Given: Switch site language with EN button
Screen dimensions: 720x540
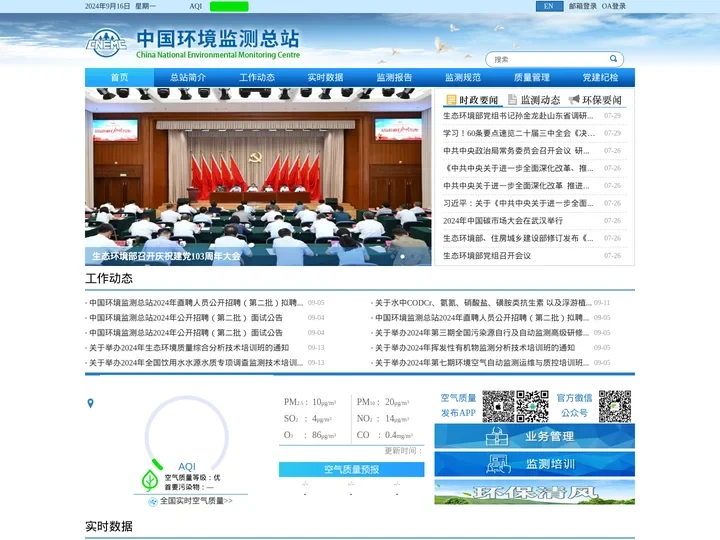Looking at the screenshot, I should [549, 6].
